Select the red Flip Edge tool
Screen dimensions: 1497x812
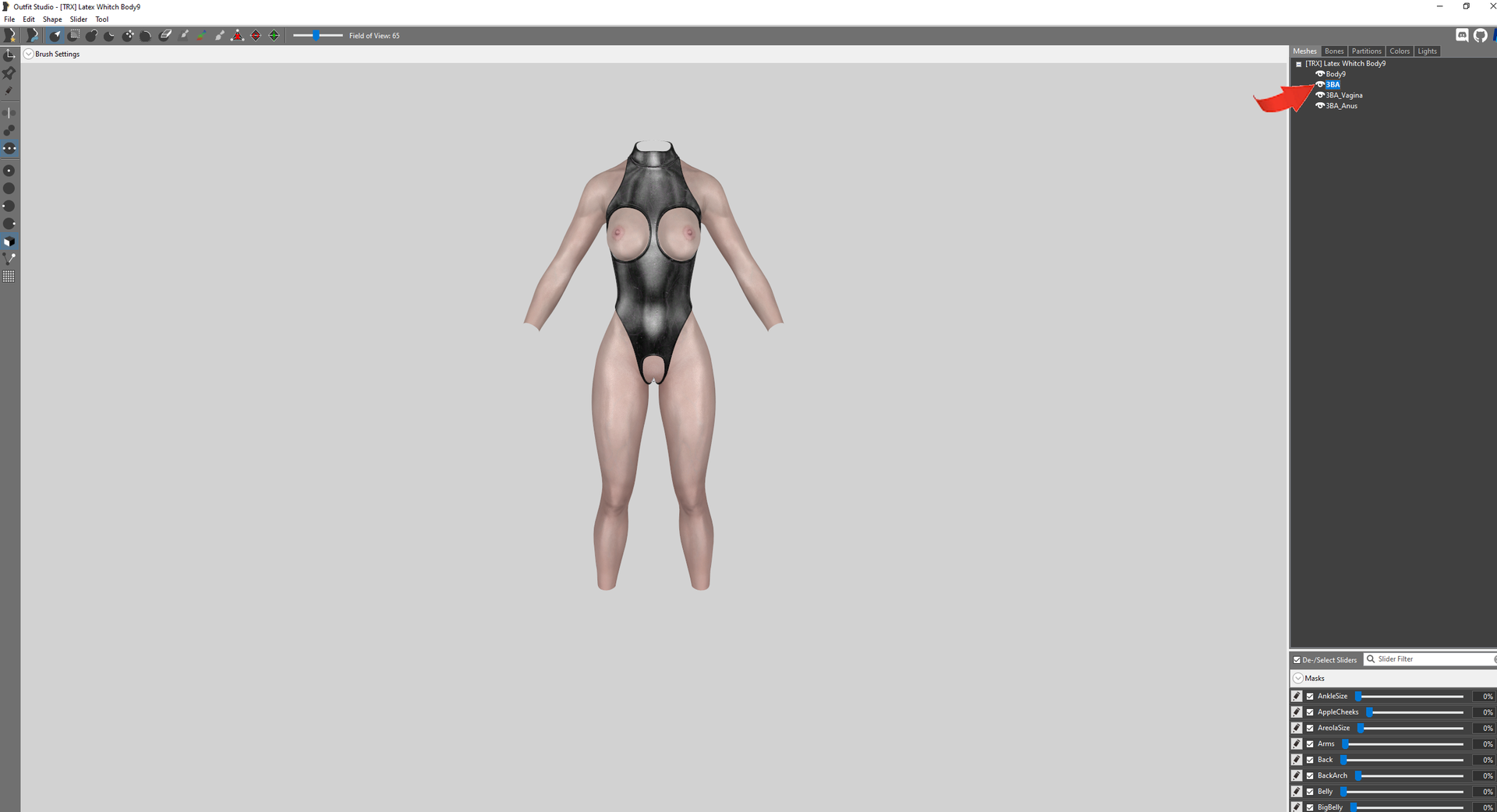[x=256, y=35]
